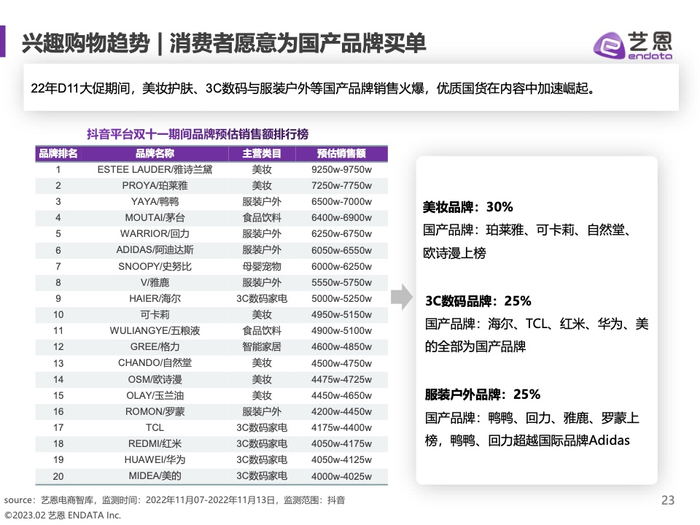Click the source line 艺恩电商智库
Screen dimensions: 700x525
[175, 500]
